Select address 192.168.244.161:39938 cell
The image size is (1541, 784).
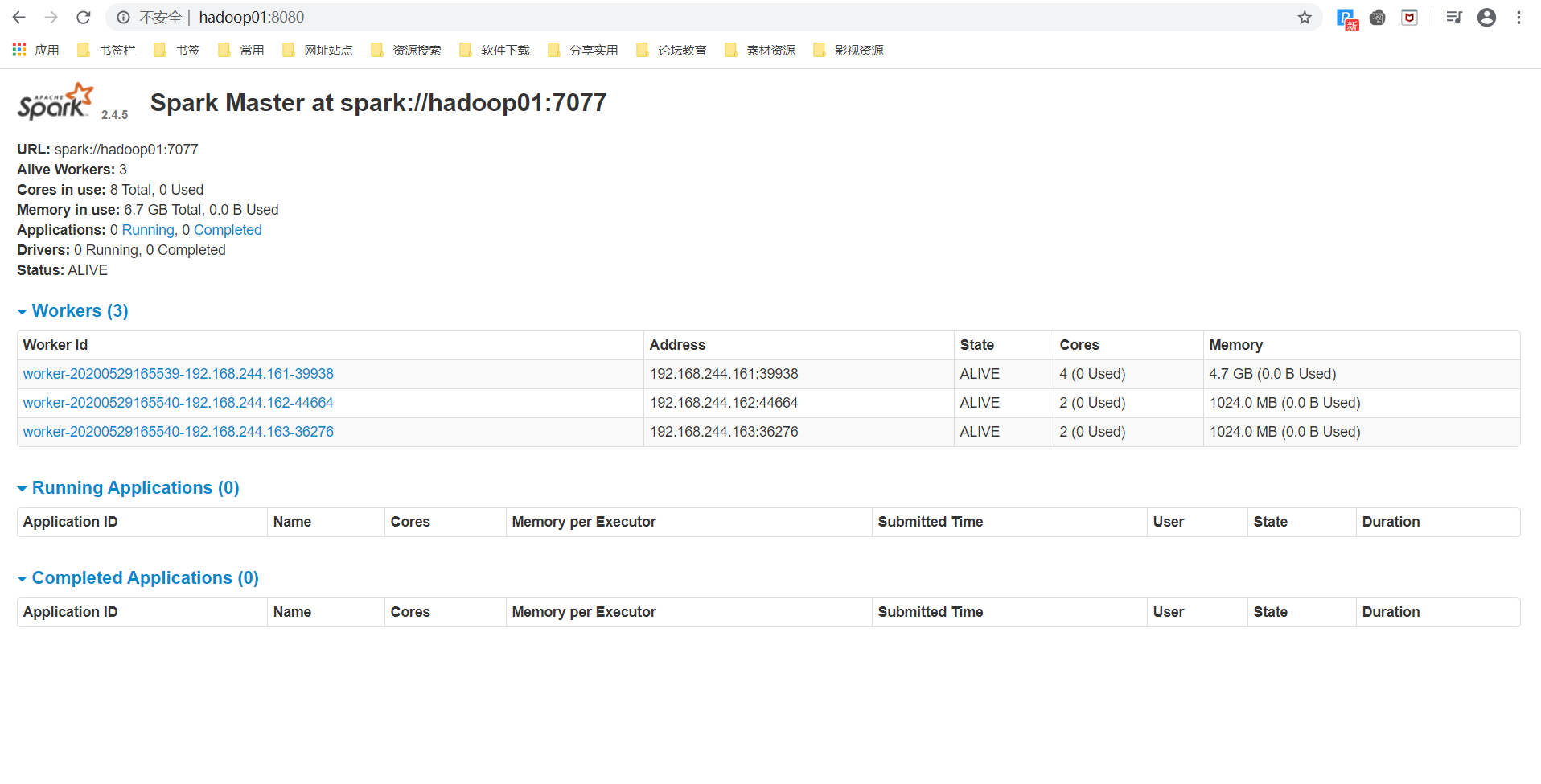tap(799, 374)
